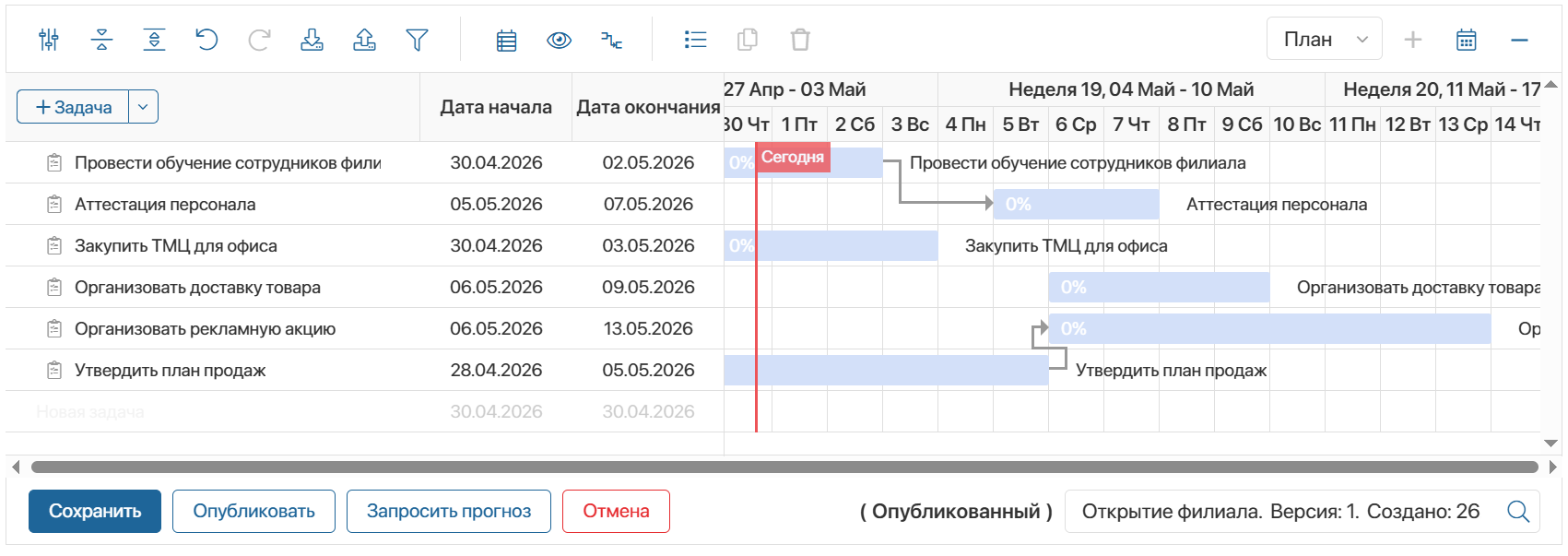Zoom in with the plus icon
The height and width of the screenshot is (556, 1568).
tap(1413, 40)
